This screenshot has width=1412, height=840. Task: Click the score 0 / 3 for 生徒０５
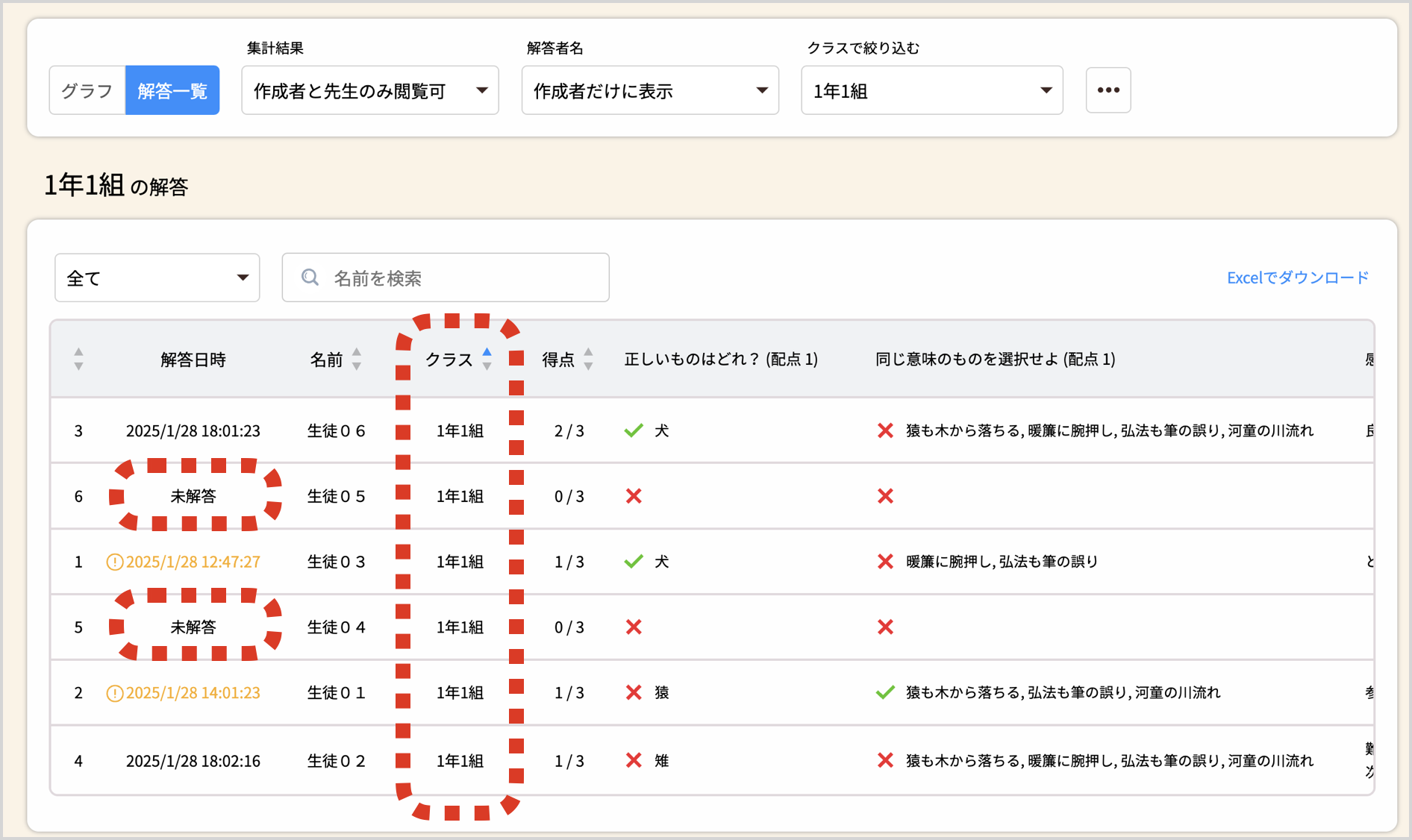(x=569, y=497)
